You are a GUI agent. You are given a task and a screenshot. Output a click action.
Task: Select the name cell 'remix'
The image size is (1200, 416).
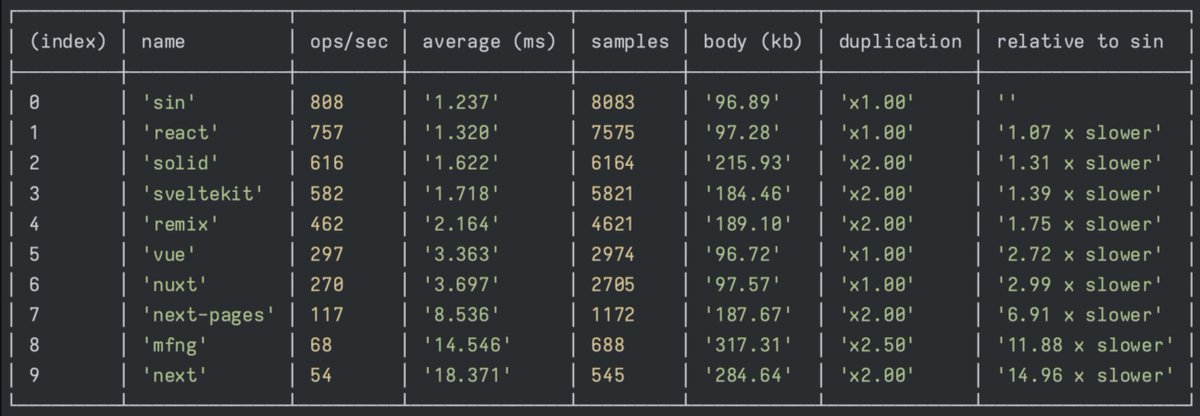(x=180, y=223)
